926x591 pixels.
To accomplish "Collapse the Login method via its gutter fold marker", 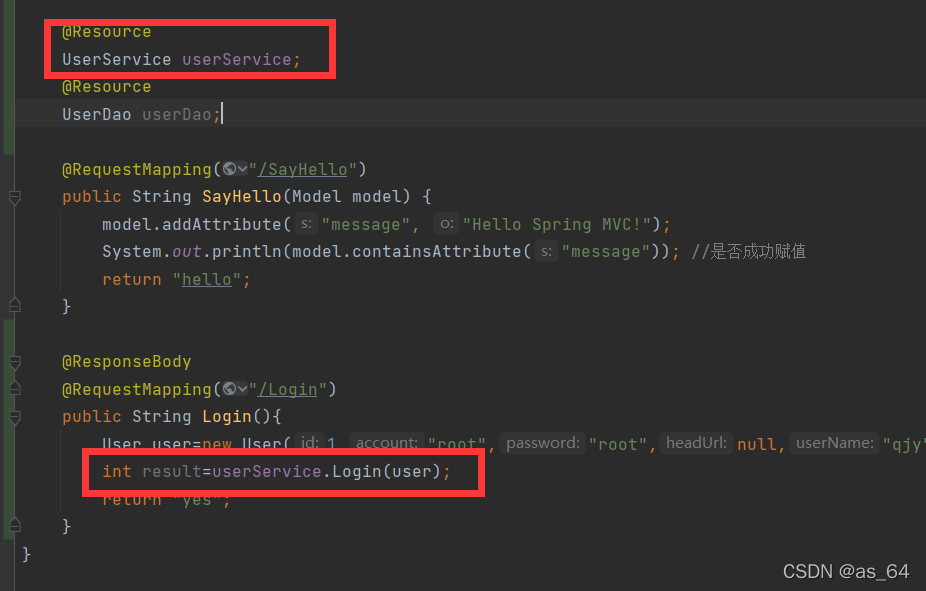I will coord(15,417).
